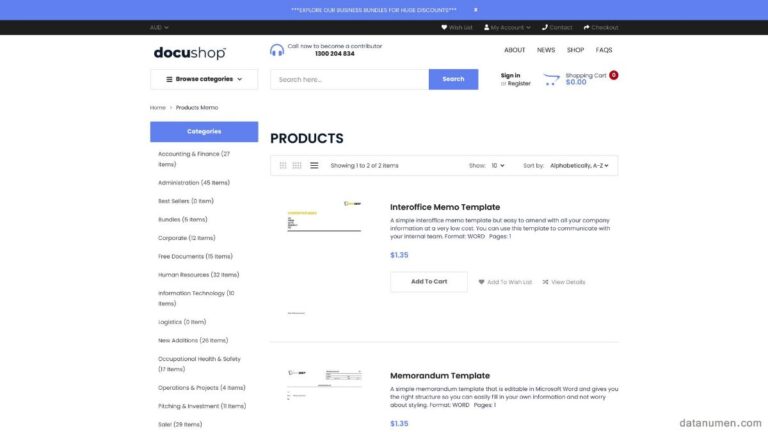Screen dimensions: 768x432
Task: Open the Sort by Alphabetically A-Z dropdown
Action: coord(579,166)
